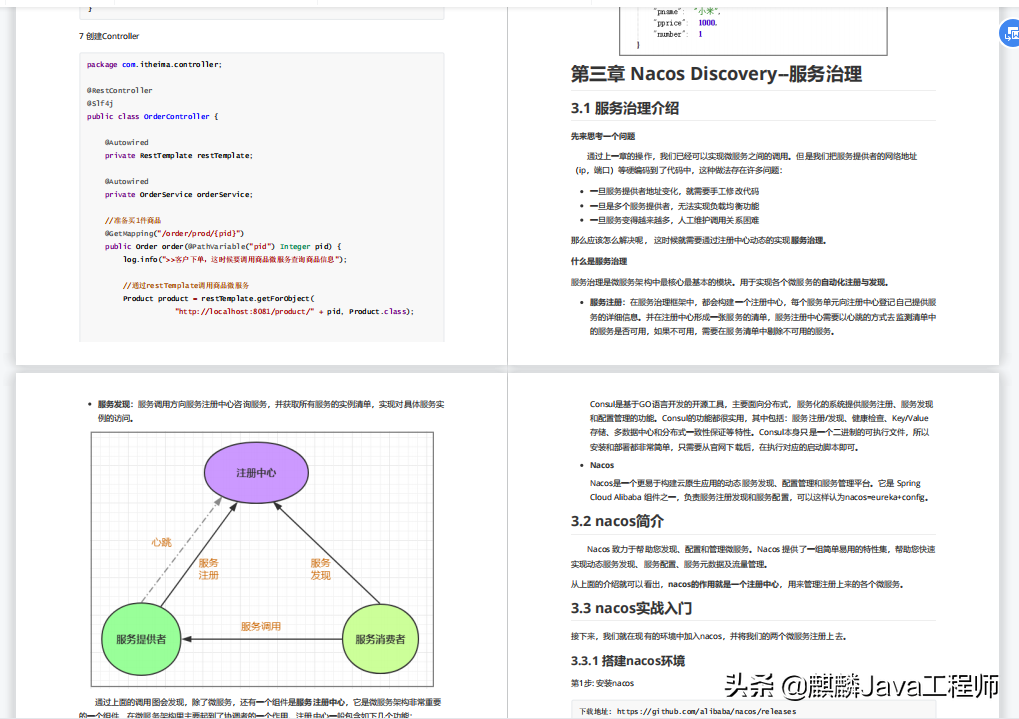Open the github.com/alibaba/nacos/releases download link
The height and width of the screenshot is (719, 1019).
[x=706, y=711]
